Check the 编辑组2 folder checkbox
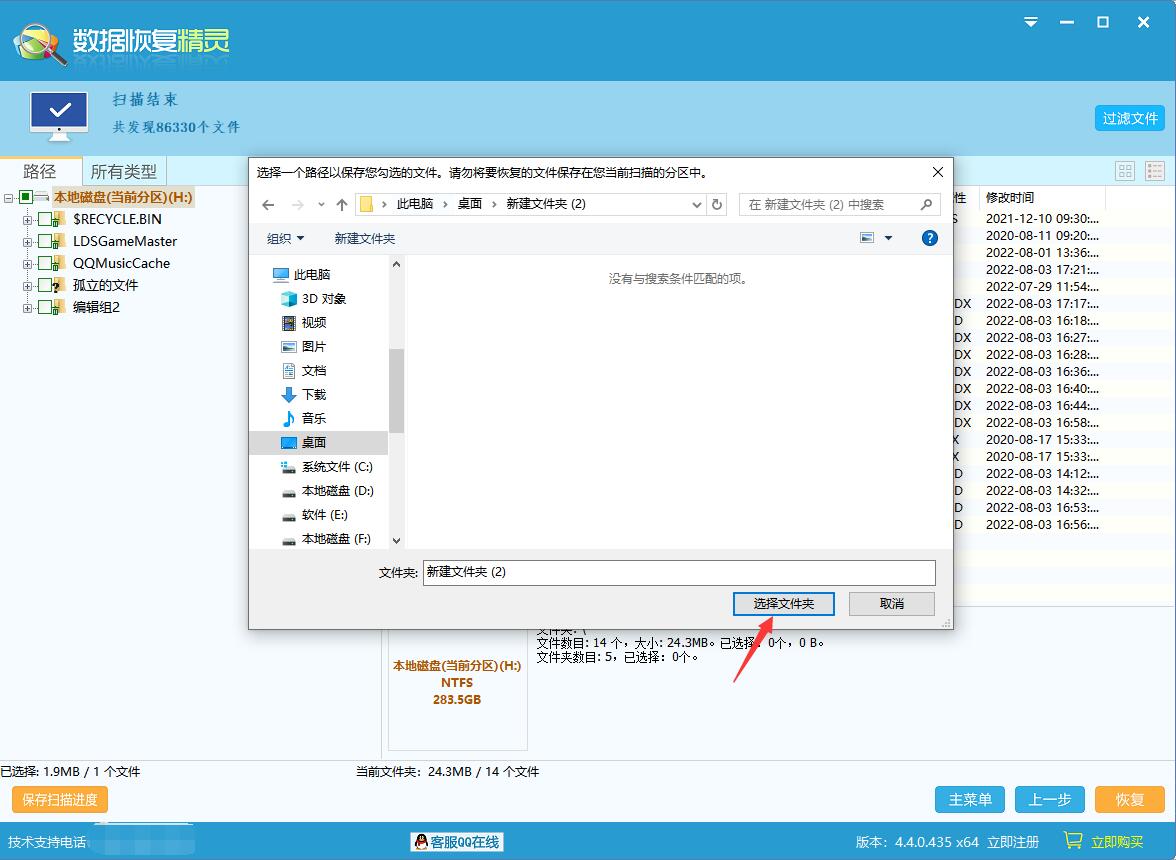Viewport: 1176px width, 860px height. point(45,307)
